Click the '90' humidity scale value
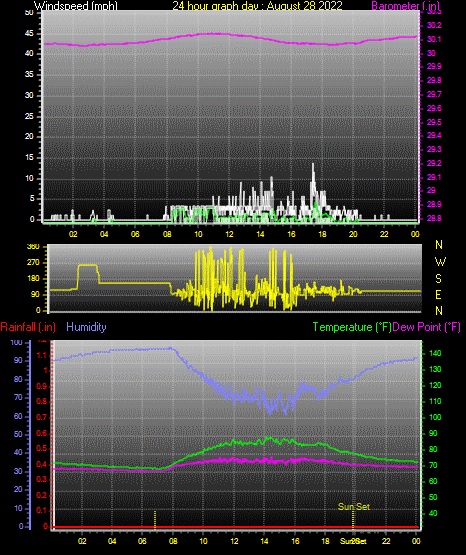 point(18,360)
